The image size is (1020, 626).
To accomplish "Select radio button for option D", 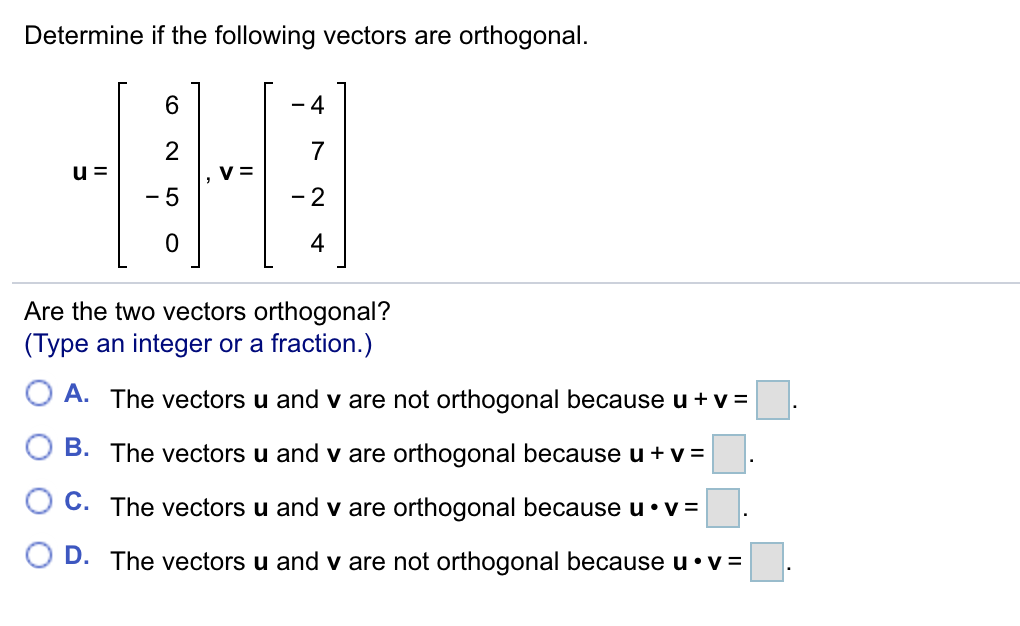I will tap(39, 555).
